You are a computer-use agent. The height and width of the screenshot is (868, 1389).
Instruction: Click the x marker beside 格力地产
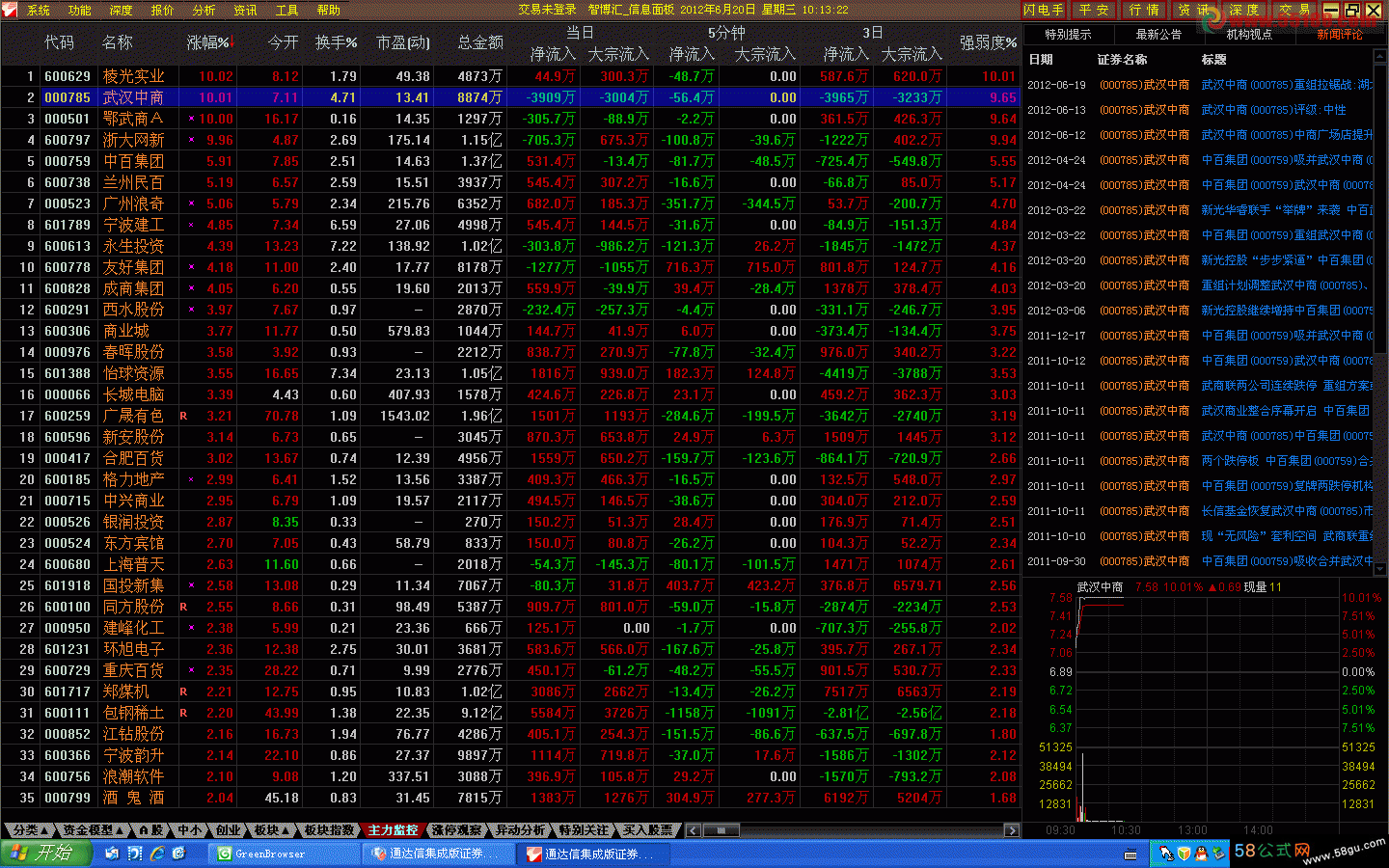point(191,479)
